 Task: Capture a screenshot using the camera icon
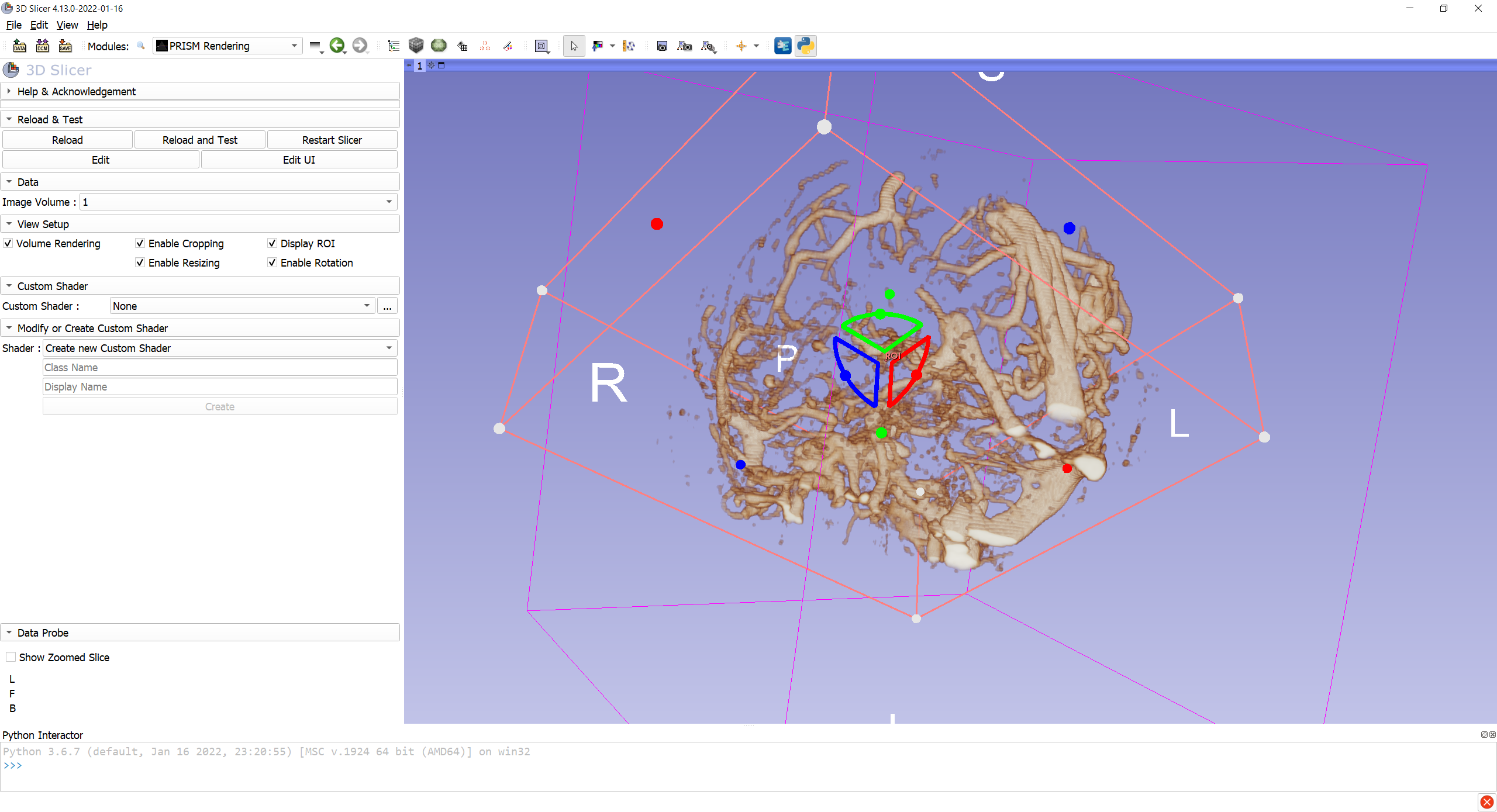click(662, 46)
